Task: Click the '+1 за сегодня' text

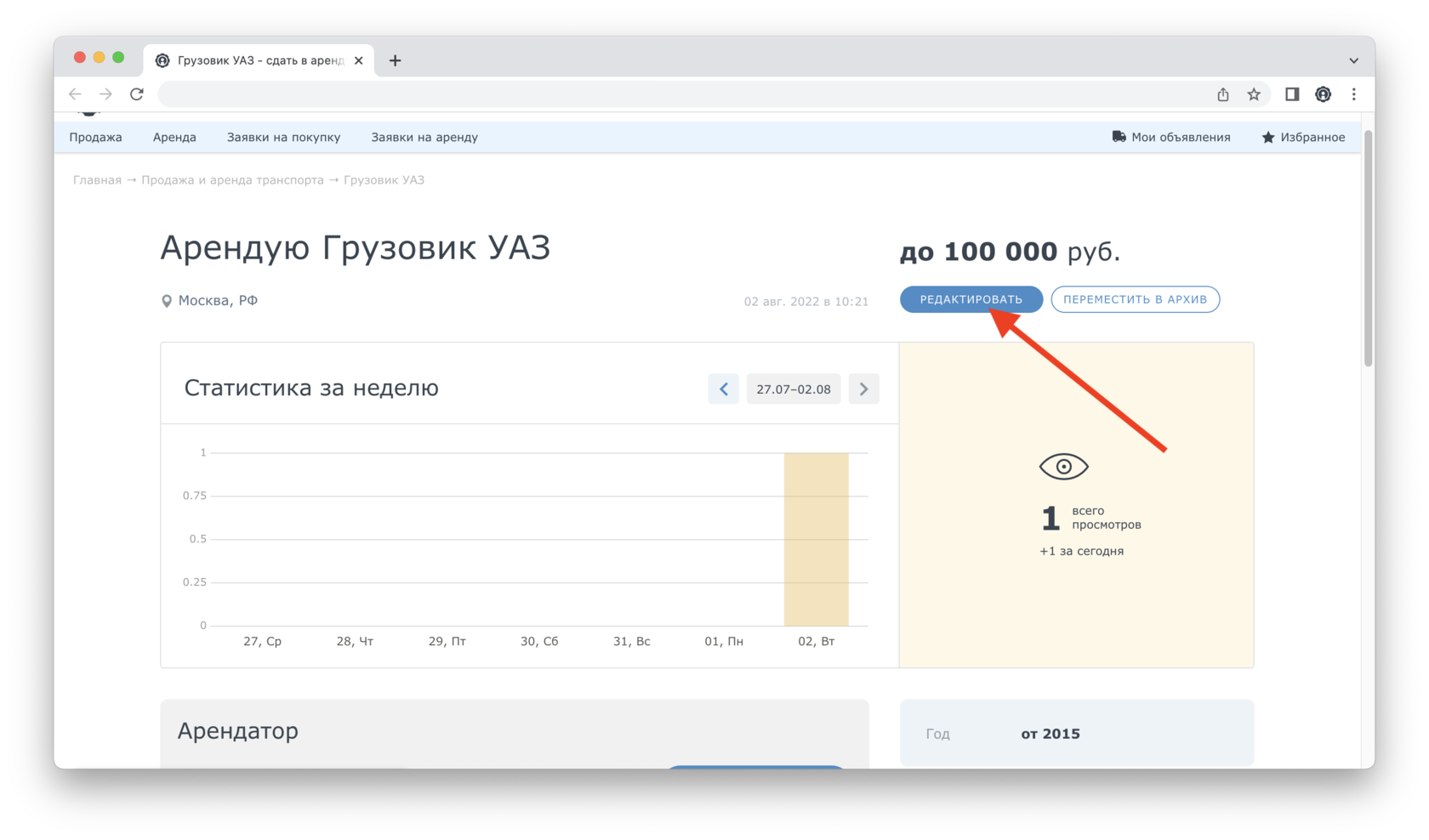Action: [1081, 551]
